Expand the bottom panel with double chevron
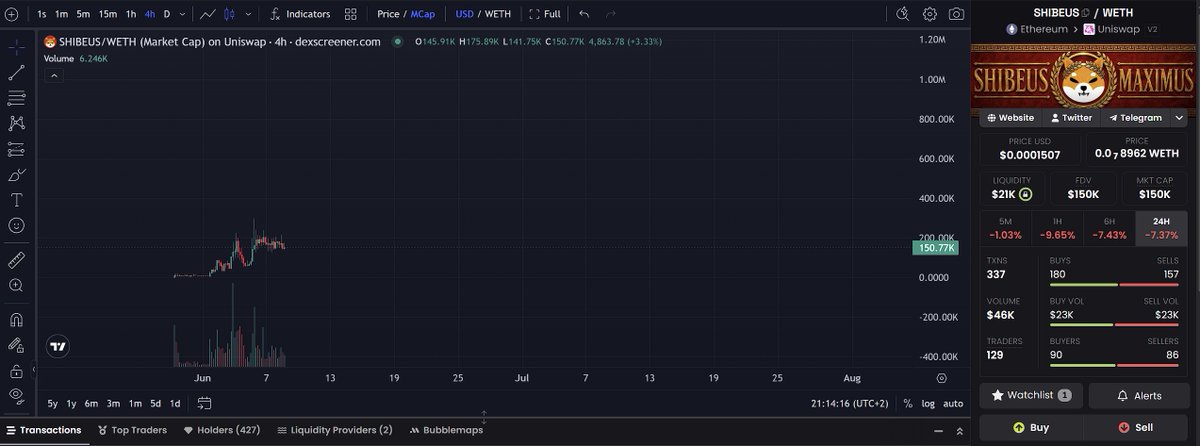Viewport: 1200px width, 446px height. click(960, 431)
